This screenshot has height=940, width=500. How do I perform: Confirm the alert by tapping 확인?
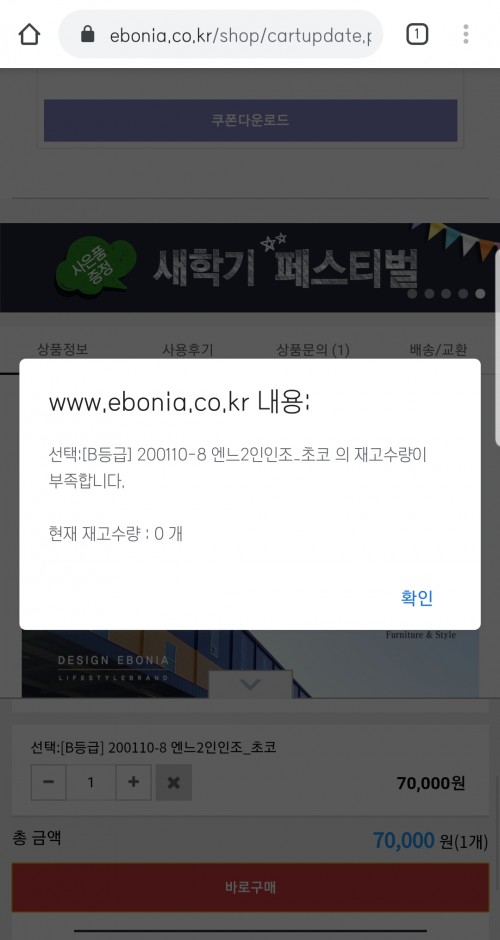[x=417, y=598]
